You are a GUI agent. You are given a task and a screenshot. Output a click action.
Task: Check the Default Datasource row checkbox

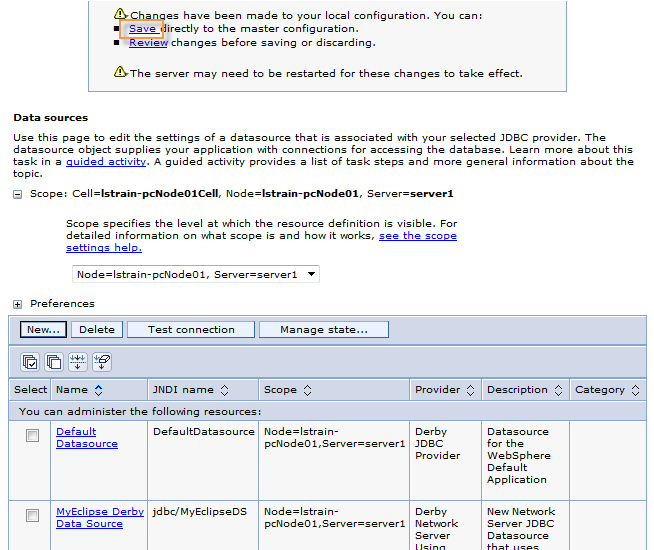pyautogui.click(x=32, y=436)
